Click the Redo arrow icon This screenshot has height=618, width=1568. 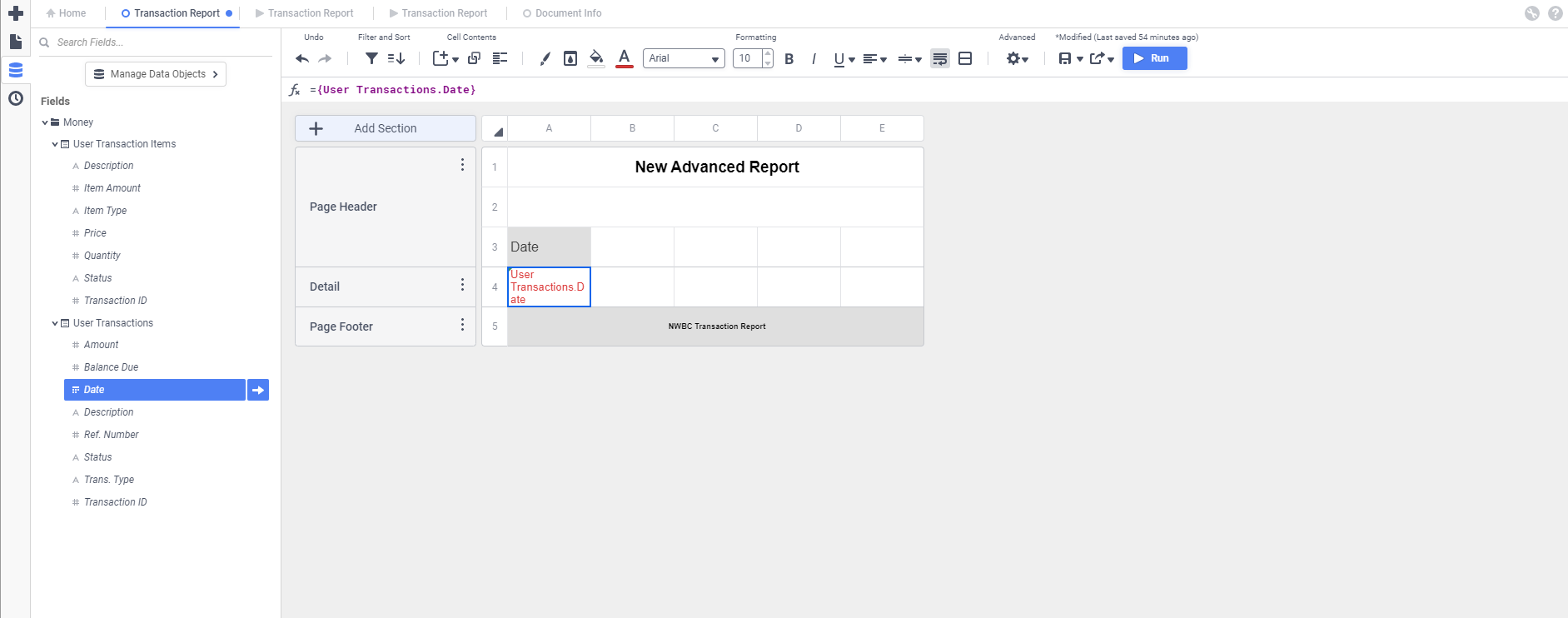point(325,58)
